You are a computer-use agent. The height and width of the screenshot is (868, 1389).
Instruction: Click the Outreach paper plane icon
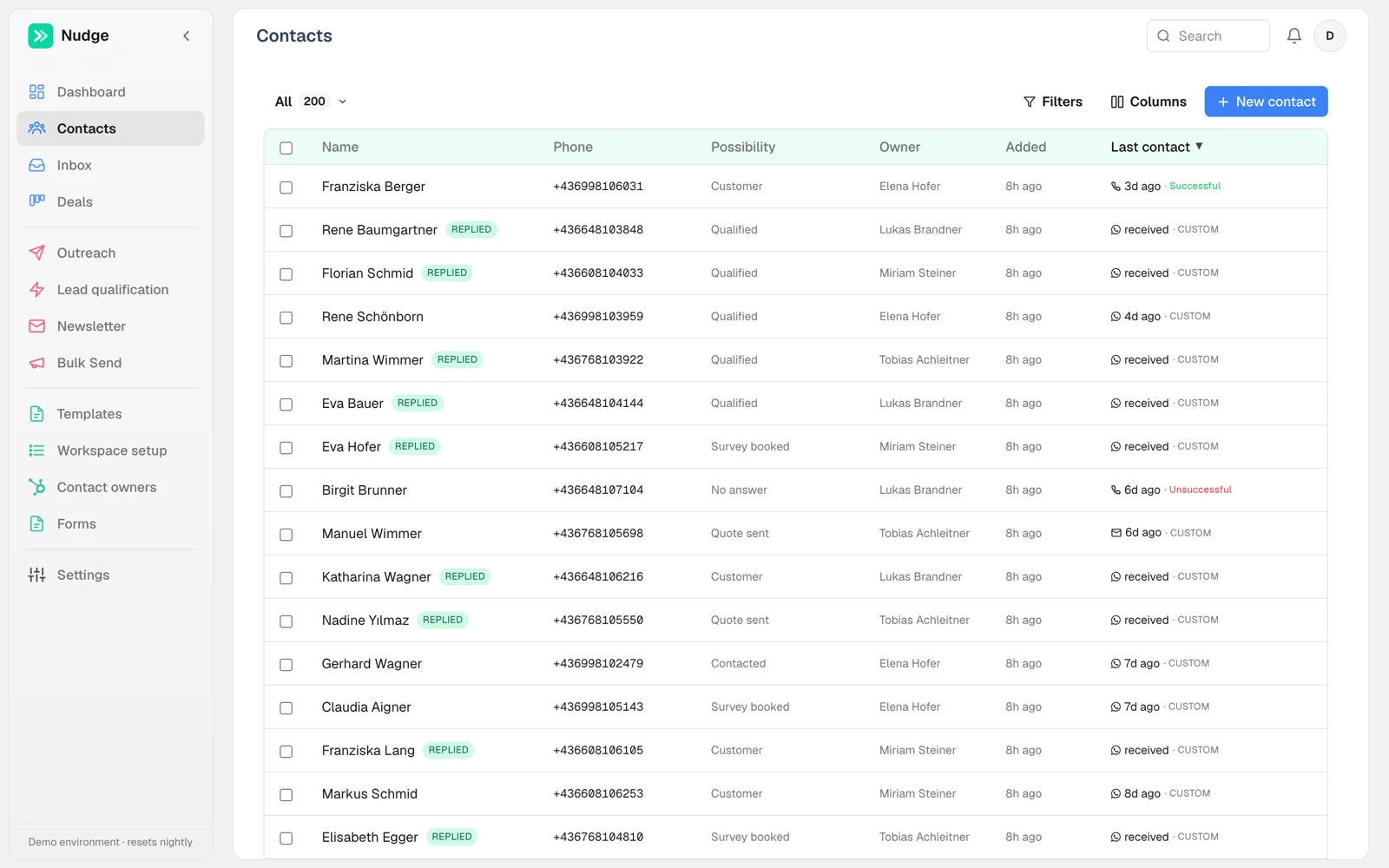[x=36, y=253]
